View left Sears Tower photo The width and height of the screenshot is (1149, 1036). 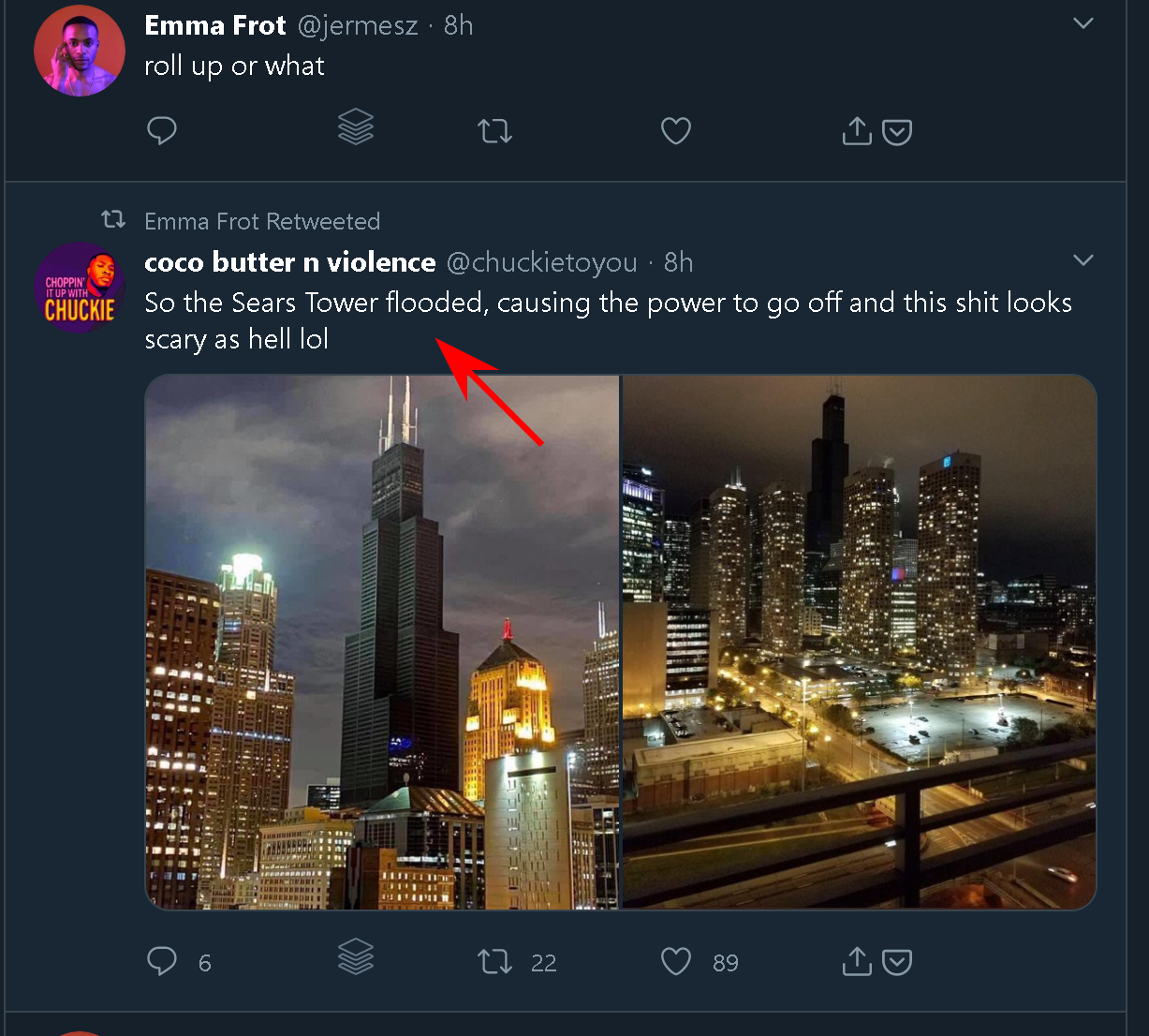coord(382,642)
